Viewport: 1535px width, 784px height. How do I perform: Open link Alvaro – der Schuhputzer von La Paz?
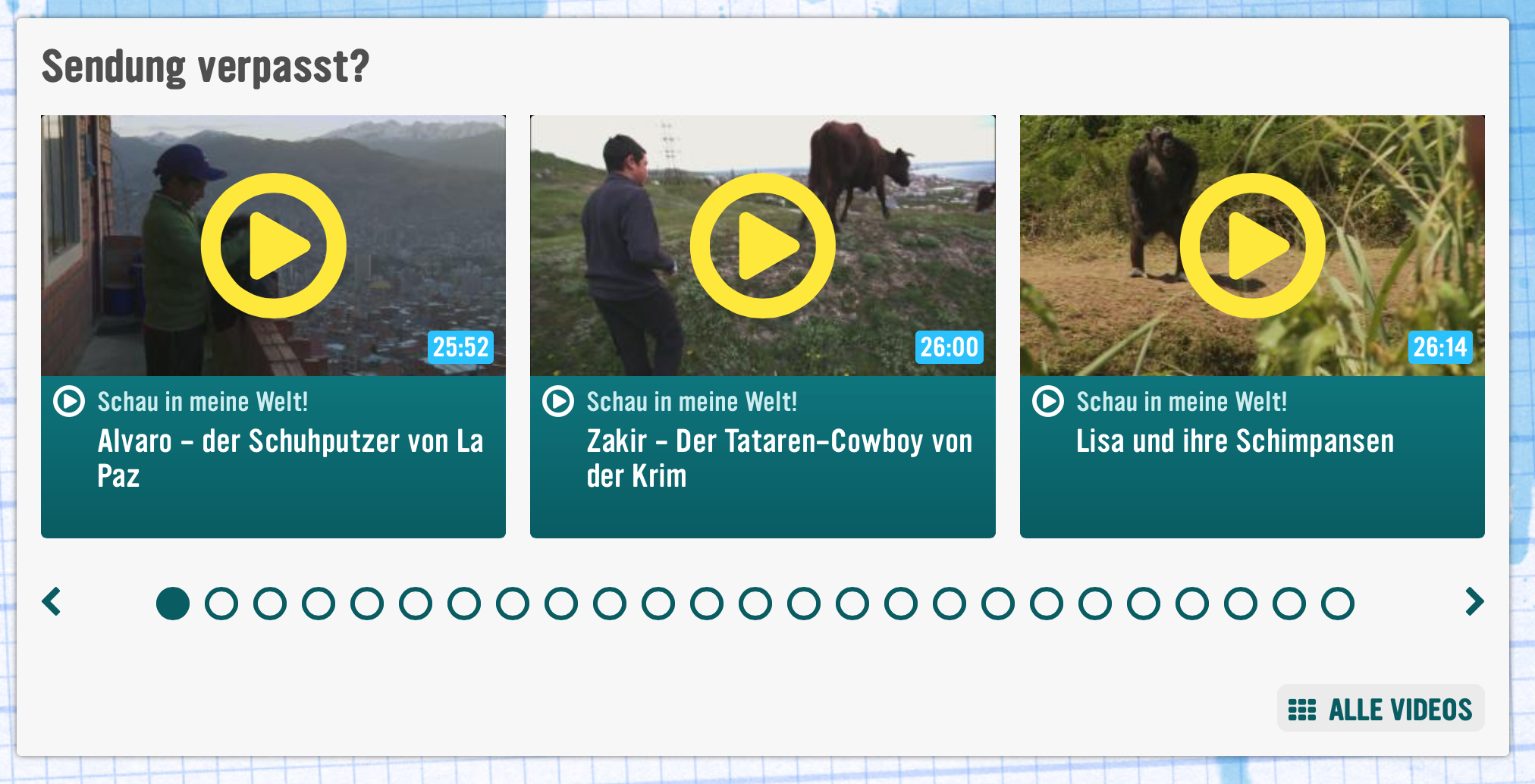pos(290,459)
